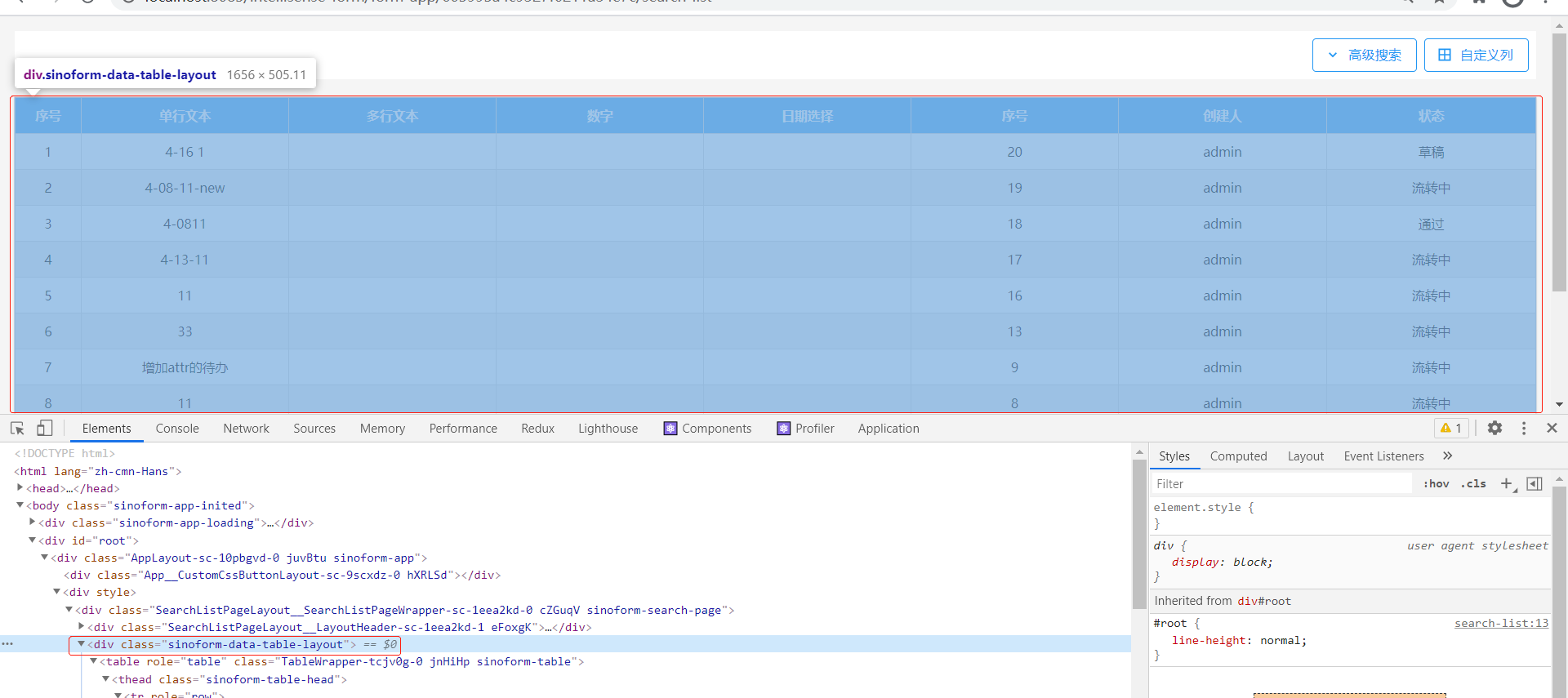Open the Application tab
Screen dimensions: 1568x698
coord(889,428)
